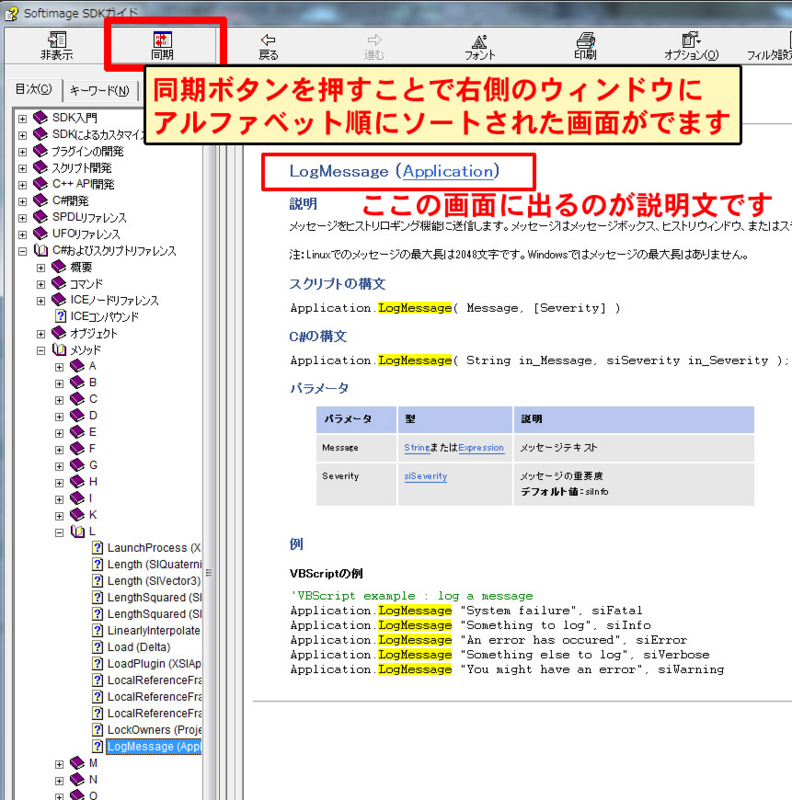This screenshot has width=792, height=800.
Task: Collapse the L methods folder
Action: (x=59, y=533)
